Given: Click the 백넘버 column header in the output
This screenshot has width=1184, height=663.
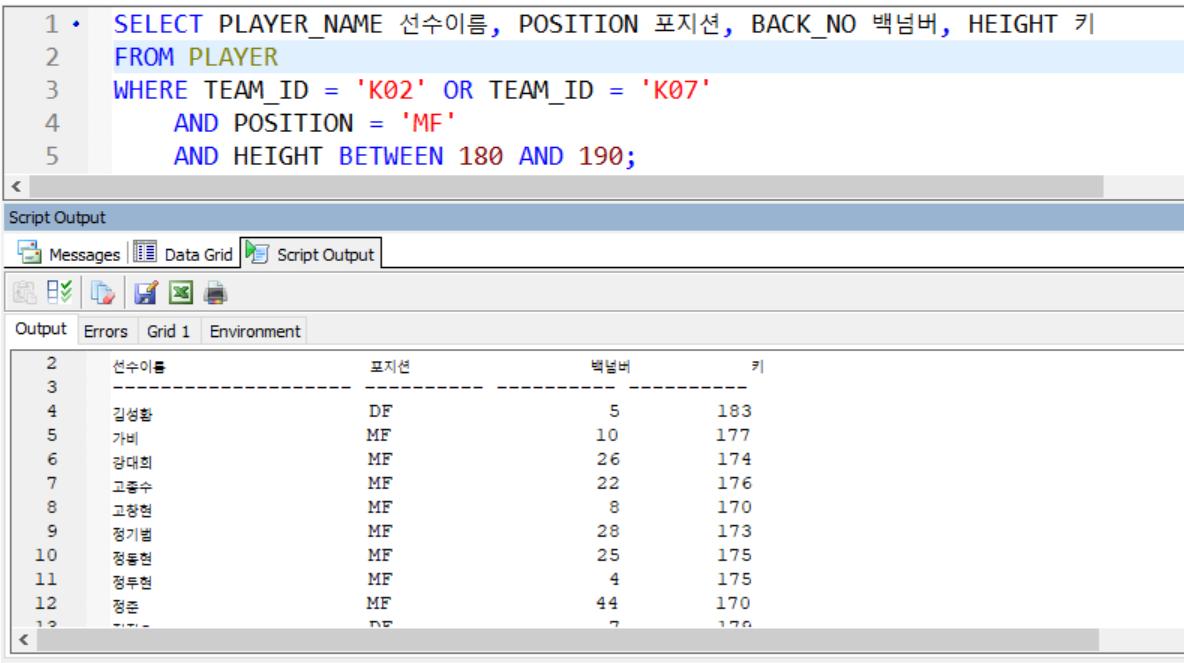Looking at the screenshot, I should pyautogui.click(x=610, y=367).
